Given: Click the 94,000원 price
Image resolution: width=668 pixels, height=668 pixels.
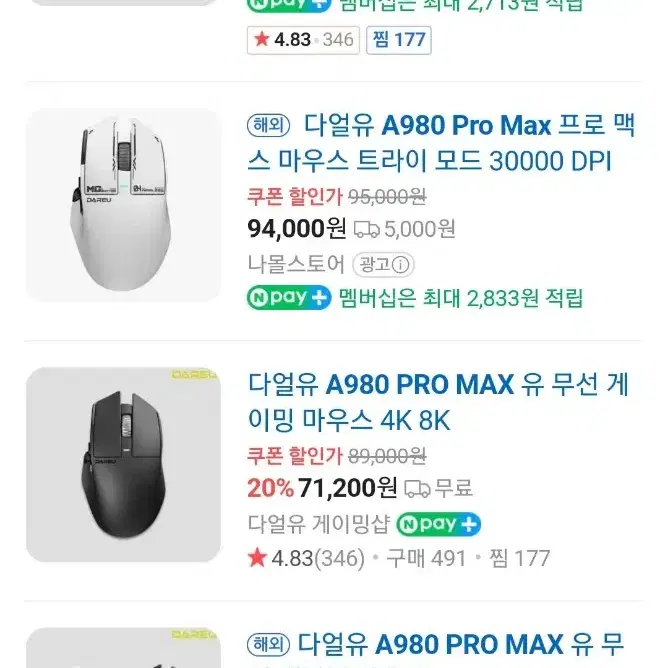Looking at the screenshot, I should 297,229.
